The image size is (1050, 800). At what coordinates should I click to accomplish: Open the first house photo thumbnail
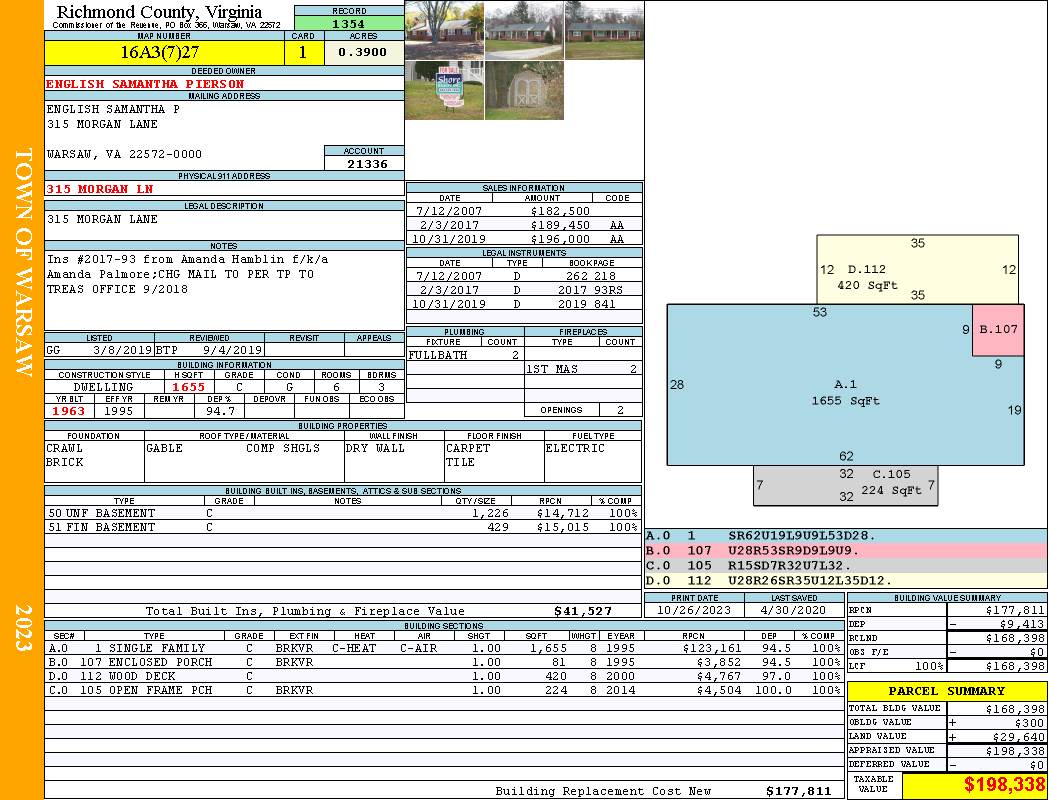[444, 31]
